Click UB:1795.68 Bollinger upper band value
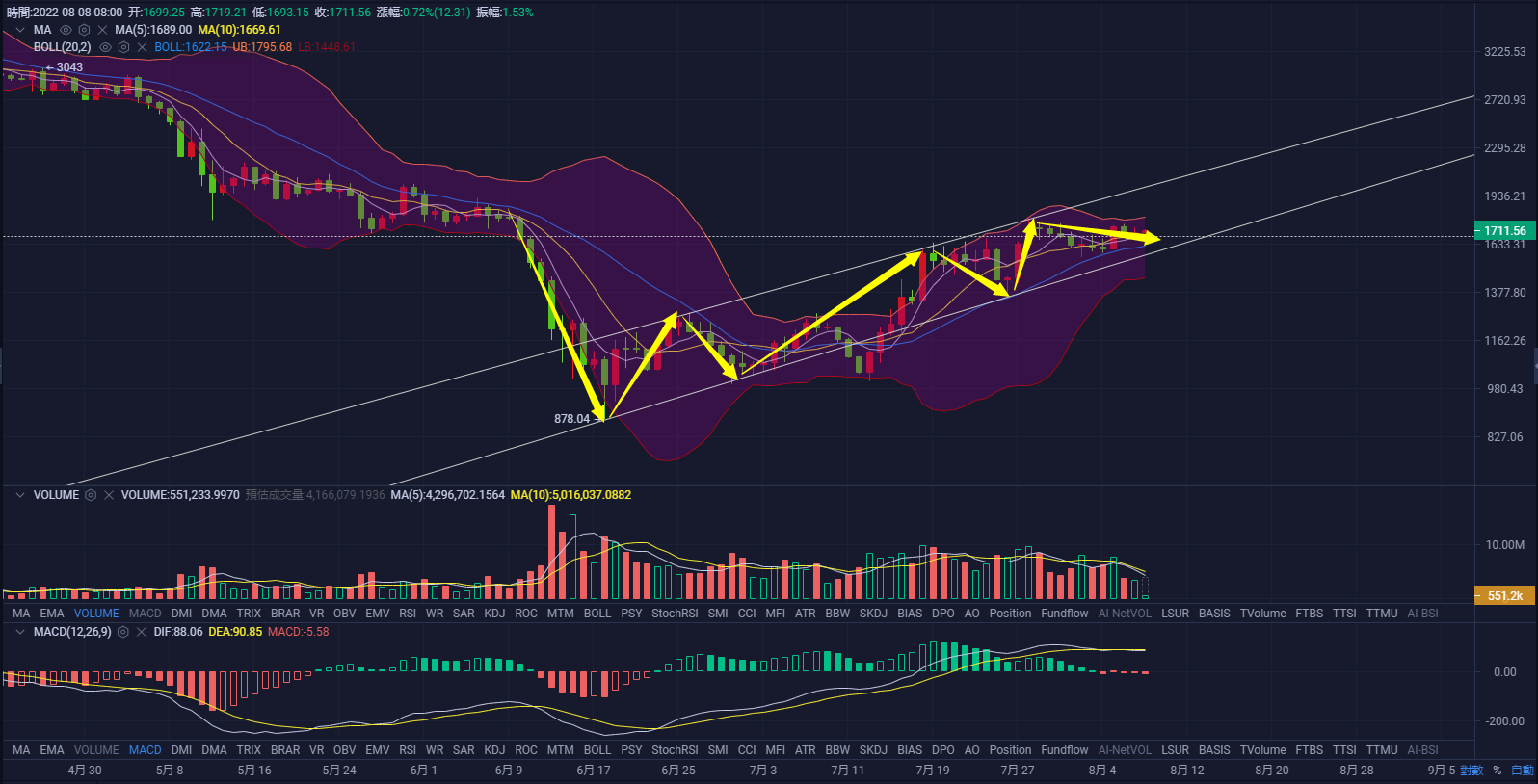This screenshot has width=1538, height=784. click(x=262, y=47)
